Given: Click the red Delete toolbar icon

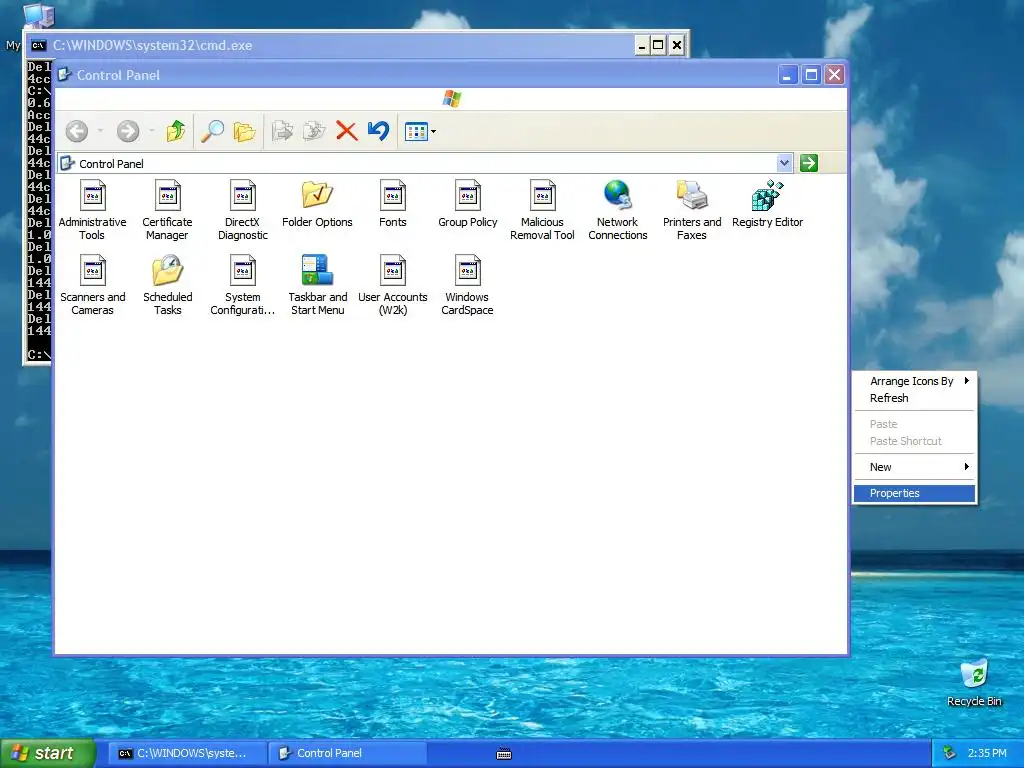Looking at the screenshot, I should point(347,131).
